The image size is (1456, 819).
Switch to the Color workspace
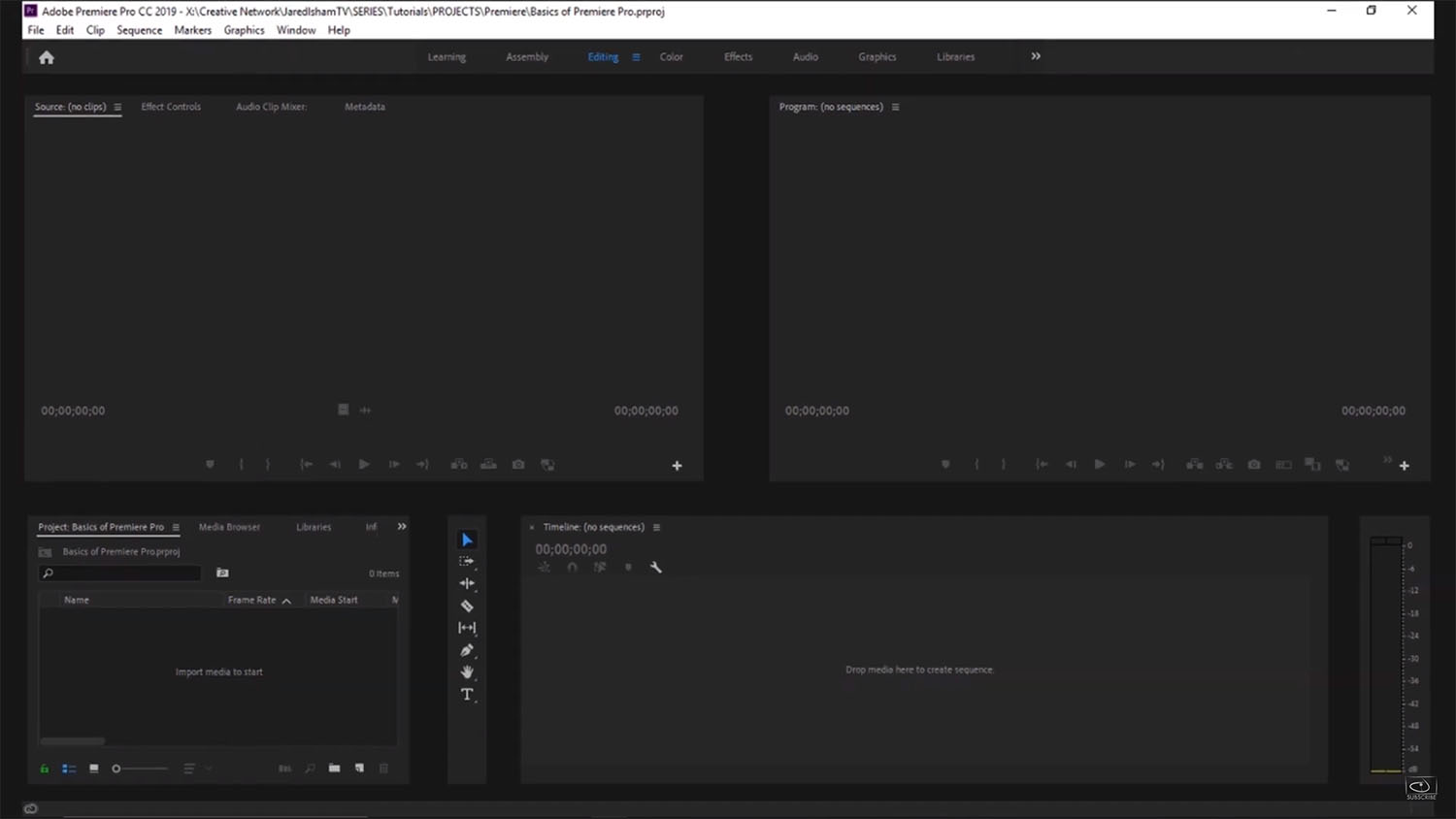(x=672, y=57)
